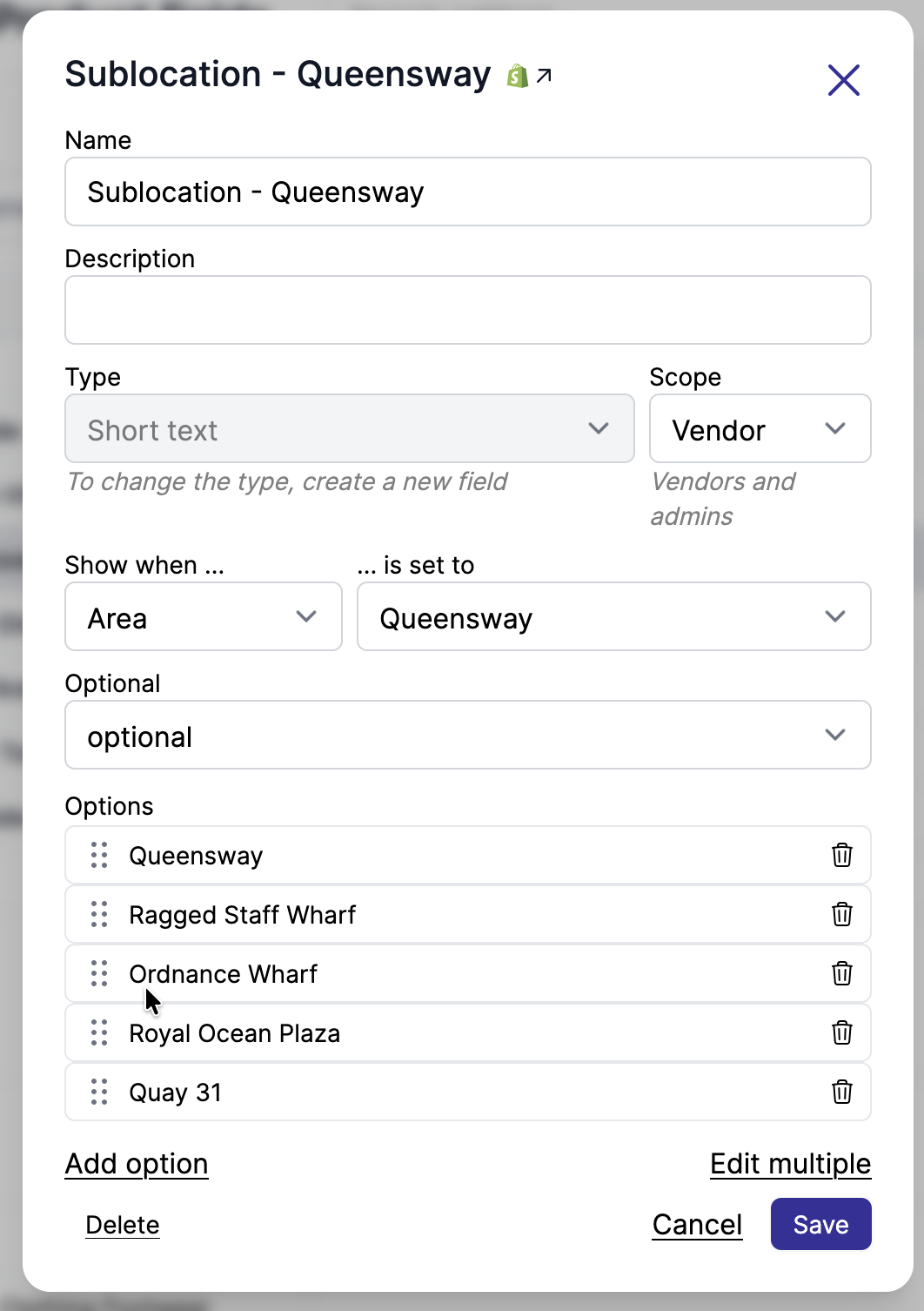Screen dimensions: 924x1311
Task: Click the Delete link
Action: [x=123, y=1225]
